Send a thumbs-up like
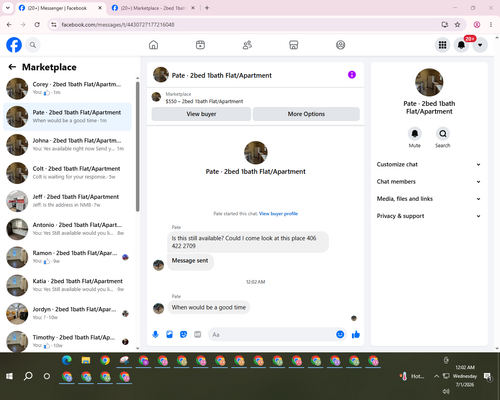 click(356, 334)
